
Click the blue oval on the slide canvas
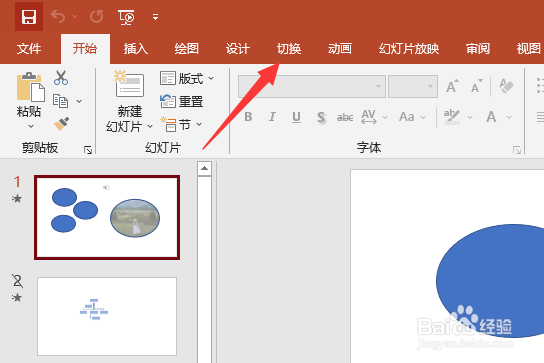coord(490,281)
